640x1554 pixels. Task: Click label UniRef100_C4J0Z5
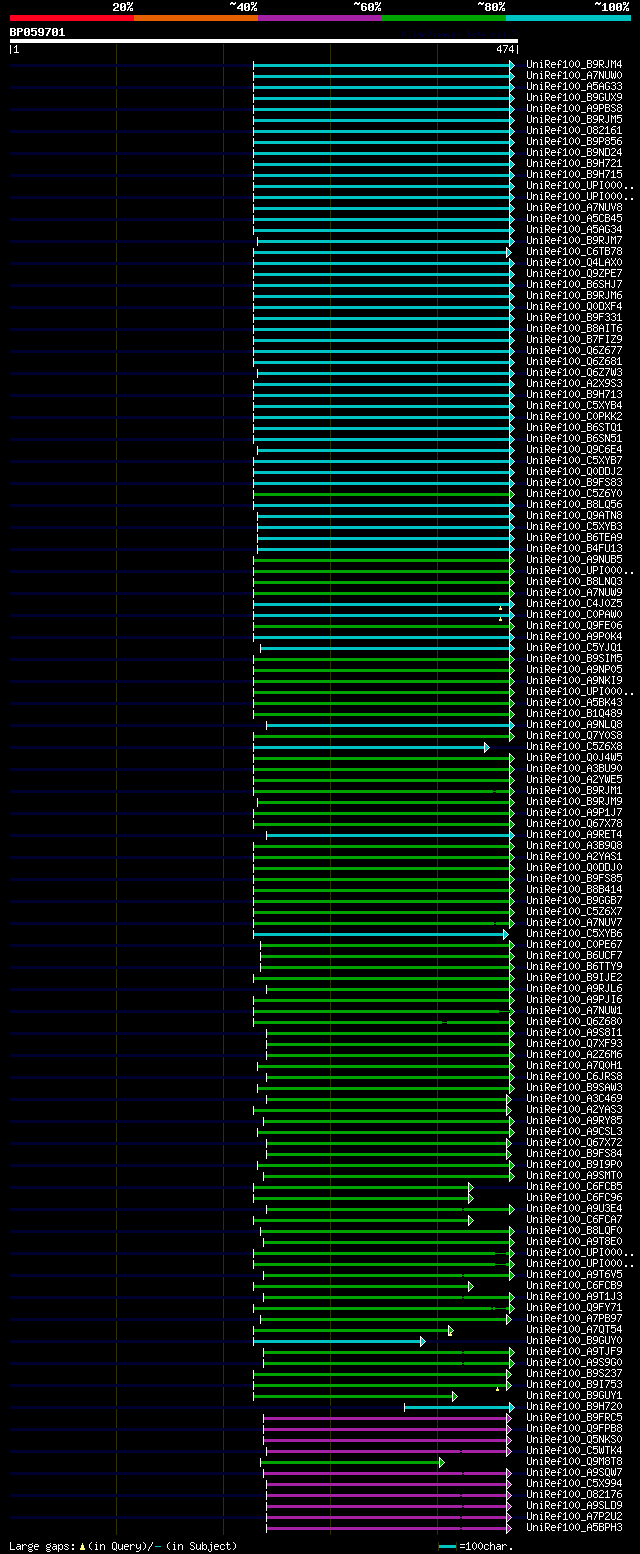(x=574, y=604)
